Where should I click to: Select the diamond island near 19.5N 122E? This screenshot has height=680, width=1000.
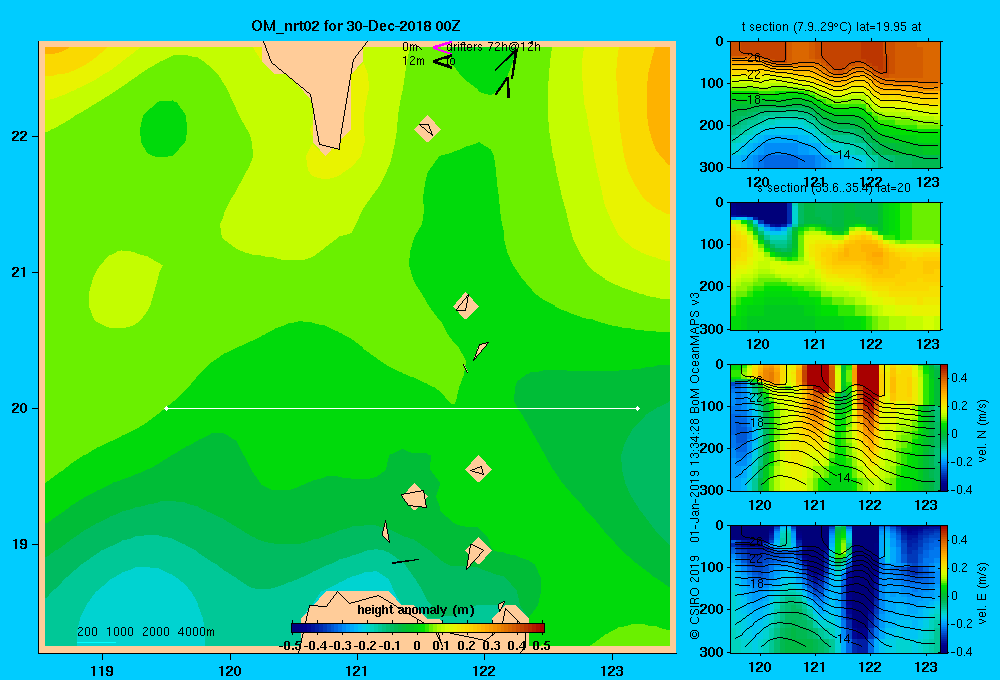[x=478, y=469]
